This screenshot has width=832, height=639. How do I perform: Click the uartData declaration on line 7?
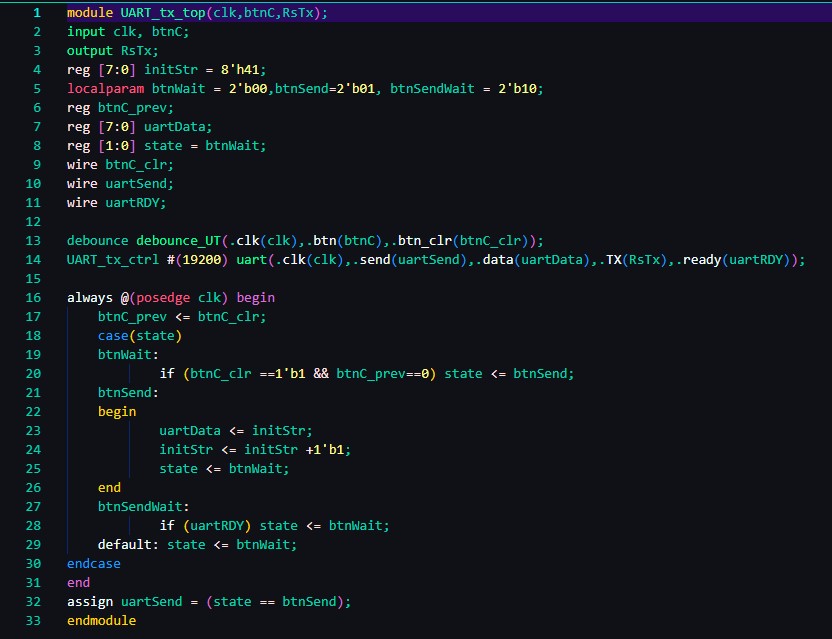tap(140, 127)
